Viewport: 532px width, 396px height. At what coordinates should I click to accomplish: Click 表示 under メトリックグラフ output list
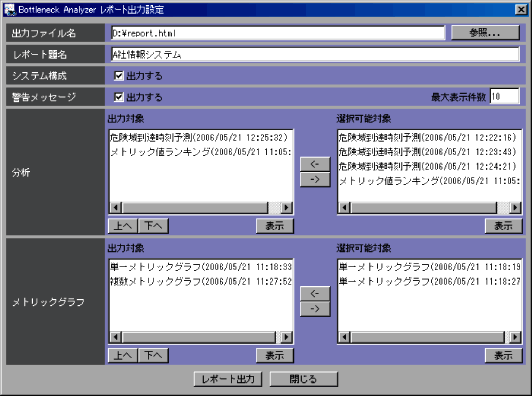(275, 356)
